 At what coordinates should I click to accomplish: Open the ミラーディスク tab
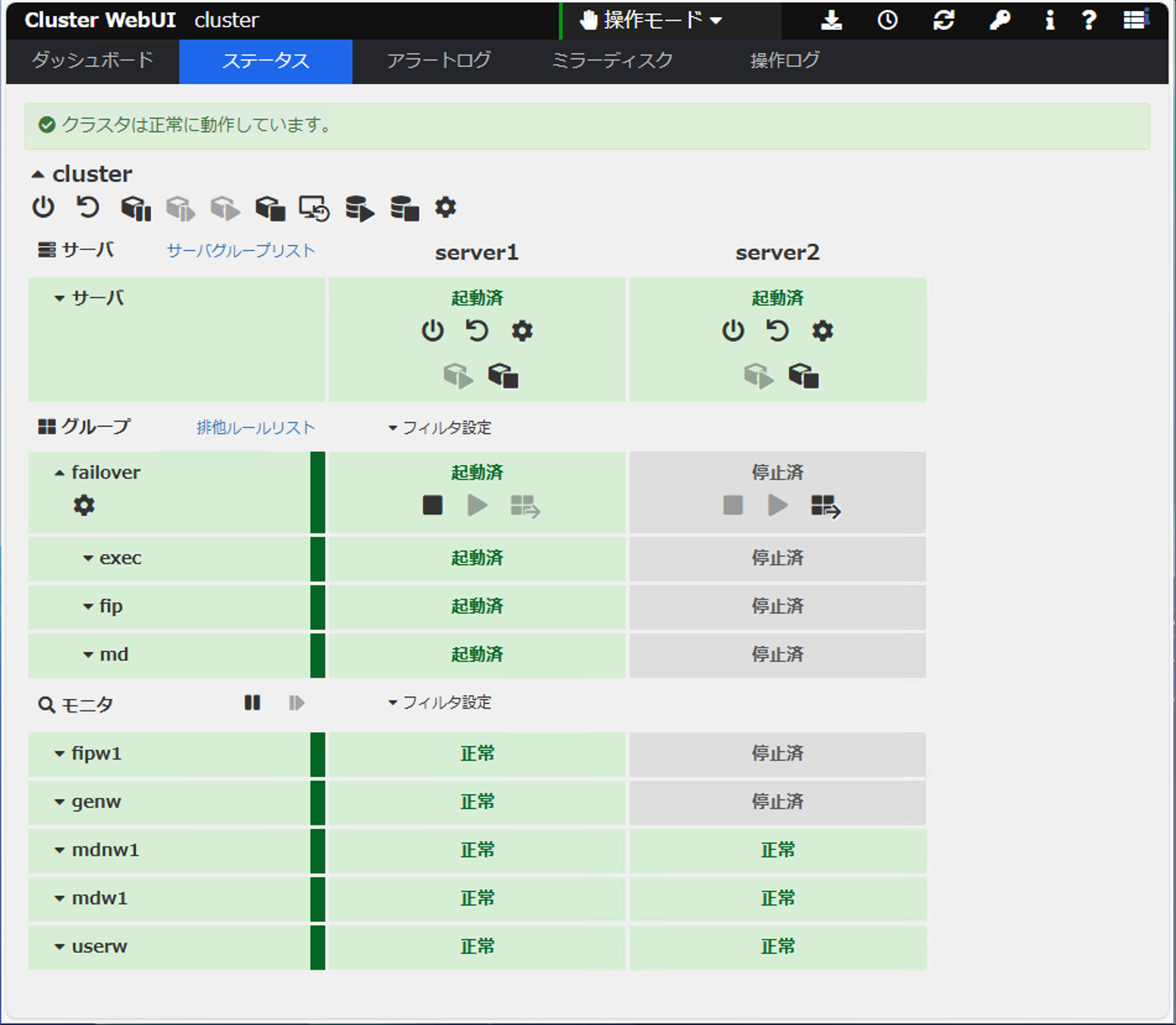tap(612, 60)
